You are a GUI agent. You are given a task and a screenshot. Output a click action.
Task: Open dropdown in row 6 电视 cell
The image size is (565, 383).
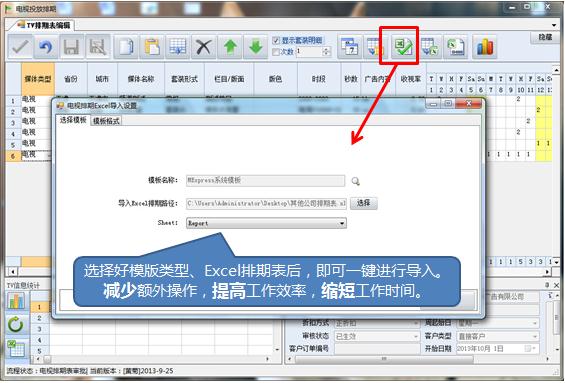point(49,156)
